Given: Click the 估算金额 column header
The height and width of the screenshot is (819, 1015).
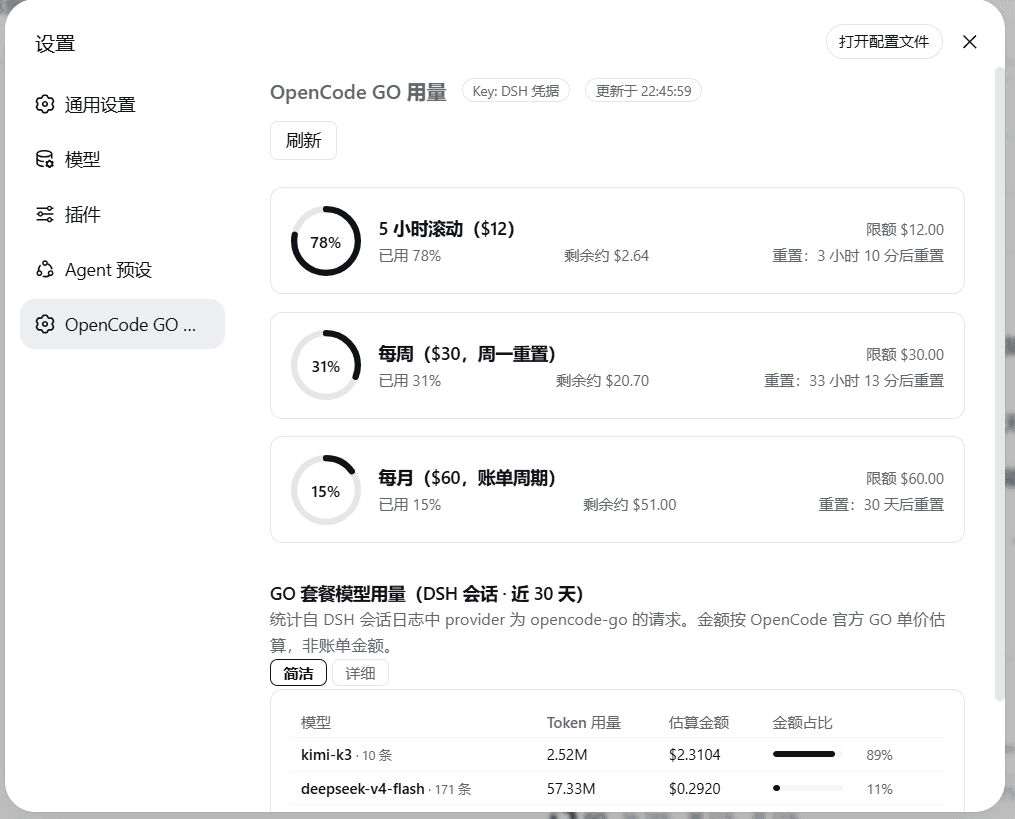Looking at the screenshot, I should [699, 723].
